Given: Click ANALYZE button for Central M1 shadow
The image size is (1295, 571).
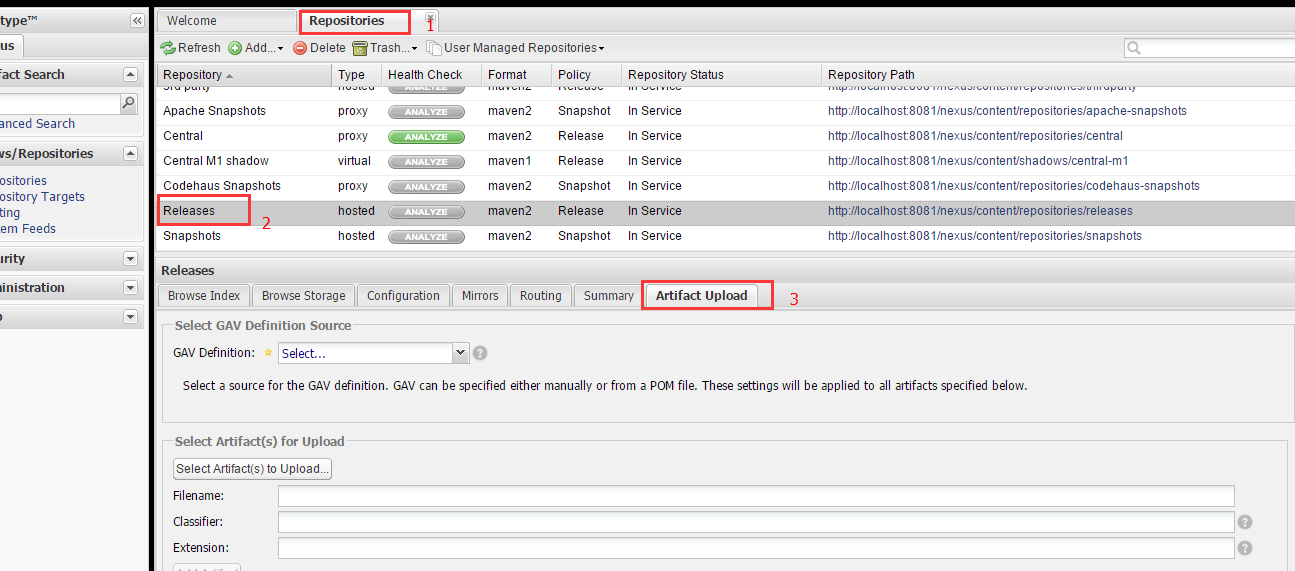Looking at the screenshot, I should [426, 162].
